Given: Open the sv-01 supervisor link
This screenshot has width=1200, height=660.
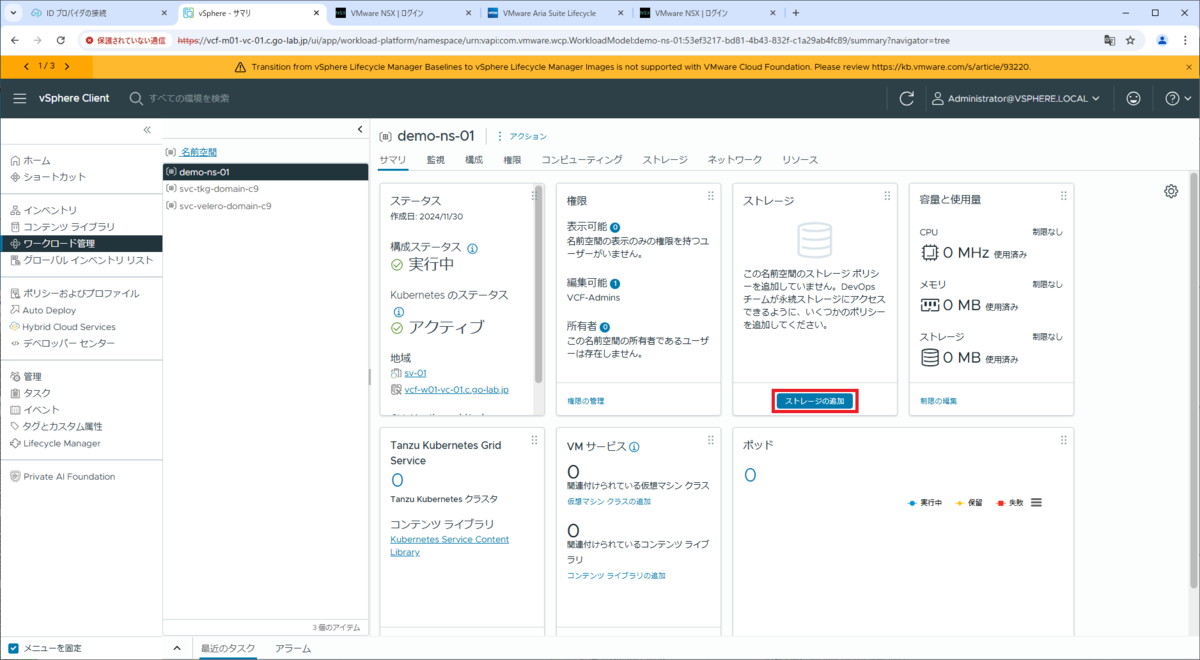Looking at the screenshot, I should click(x=415, y=373).
